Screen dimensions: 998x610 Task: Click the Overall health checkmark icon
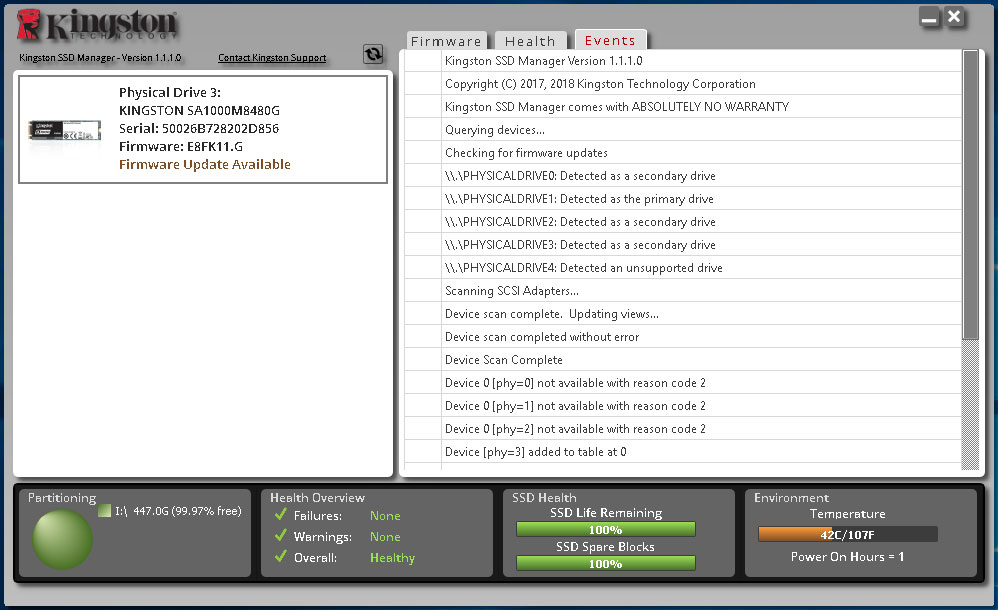pos(280,558)
